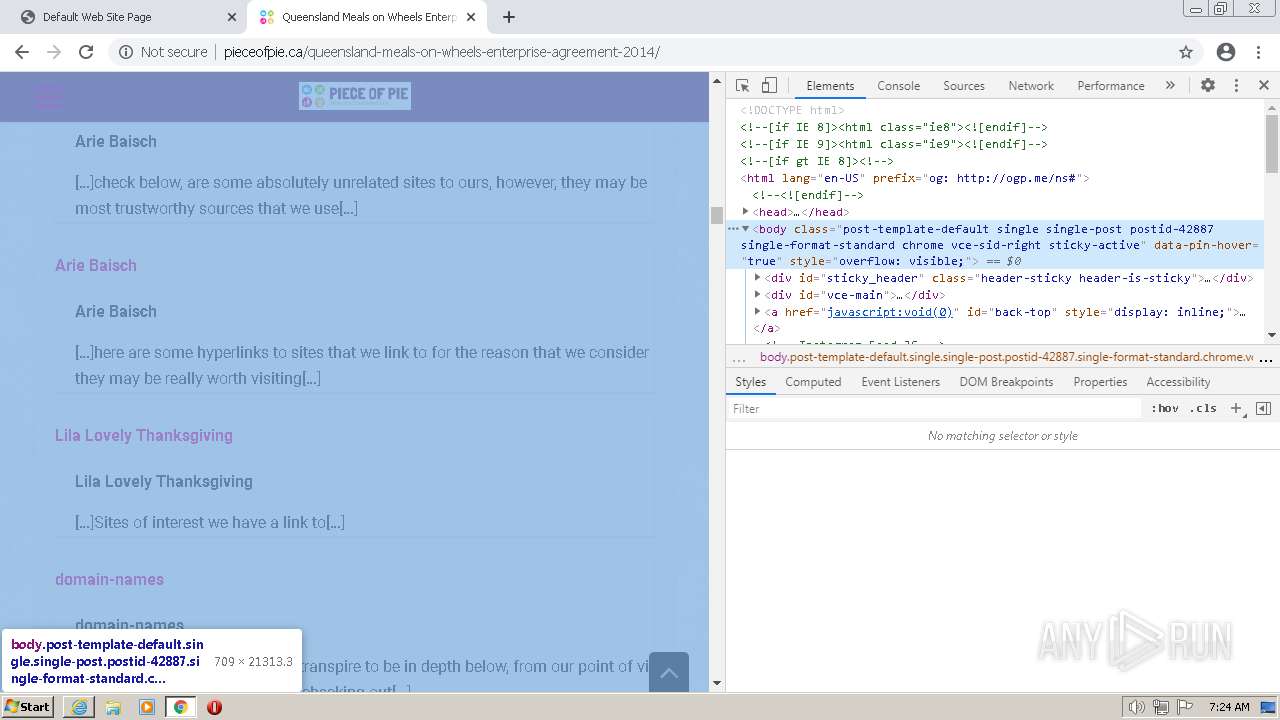The image size is (1280, 720).
Task: Select the Elements tab
Action: pos(830,86)
